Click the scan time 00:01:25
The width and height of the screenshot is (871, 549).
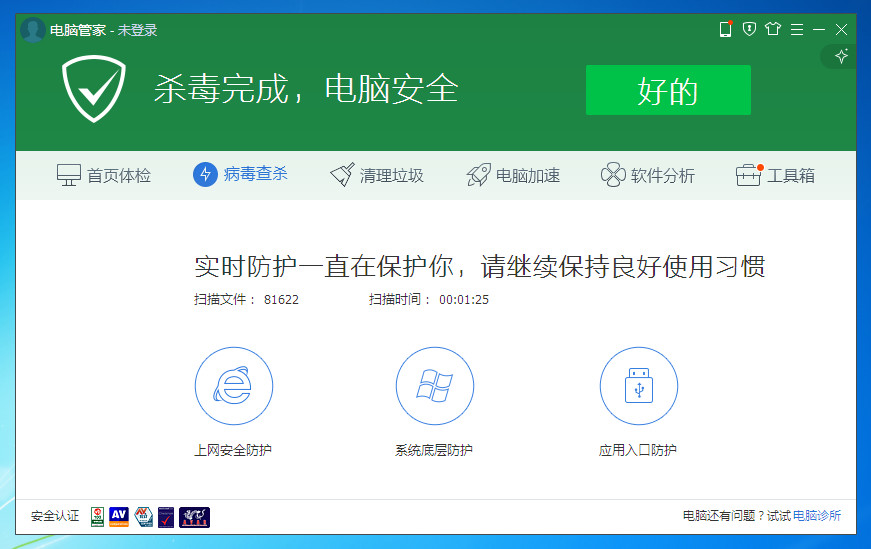click(464, 300)
